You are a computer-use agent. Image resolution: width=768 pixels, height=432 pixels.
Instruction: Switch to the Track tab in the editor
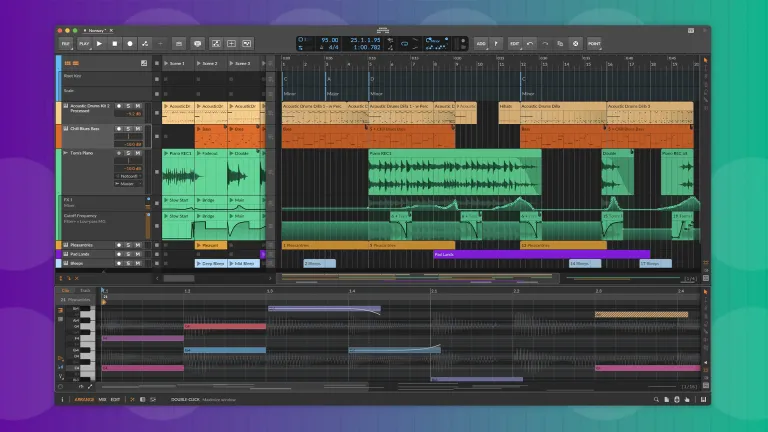[85, 290]
